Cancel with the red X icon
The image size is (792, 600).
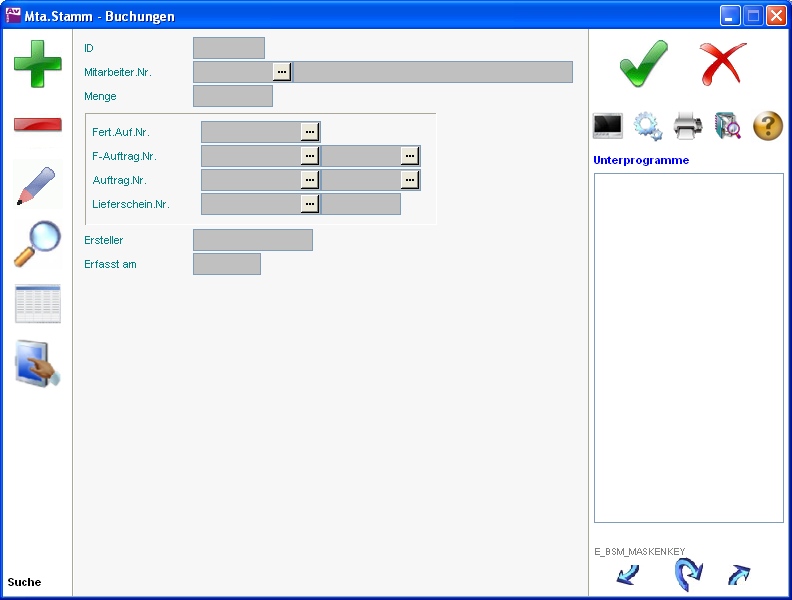[x=722, y=64]
